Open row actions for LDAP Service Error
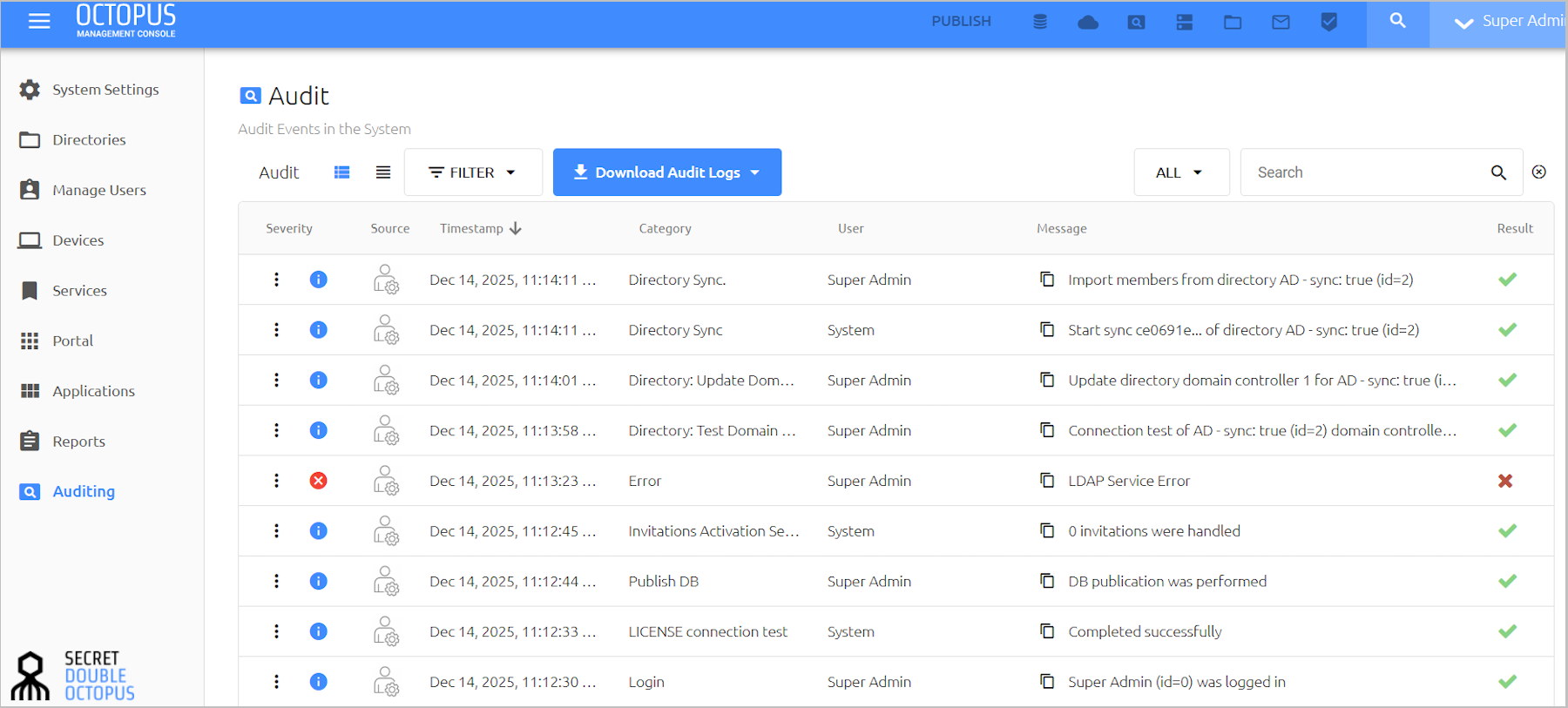The width and height of the screenshot is (1568, 708). tap(276, 481)
